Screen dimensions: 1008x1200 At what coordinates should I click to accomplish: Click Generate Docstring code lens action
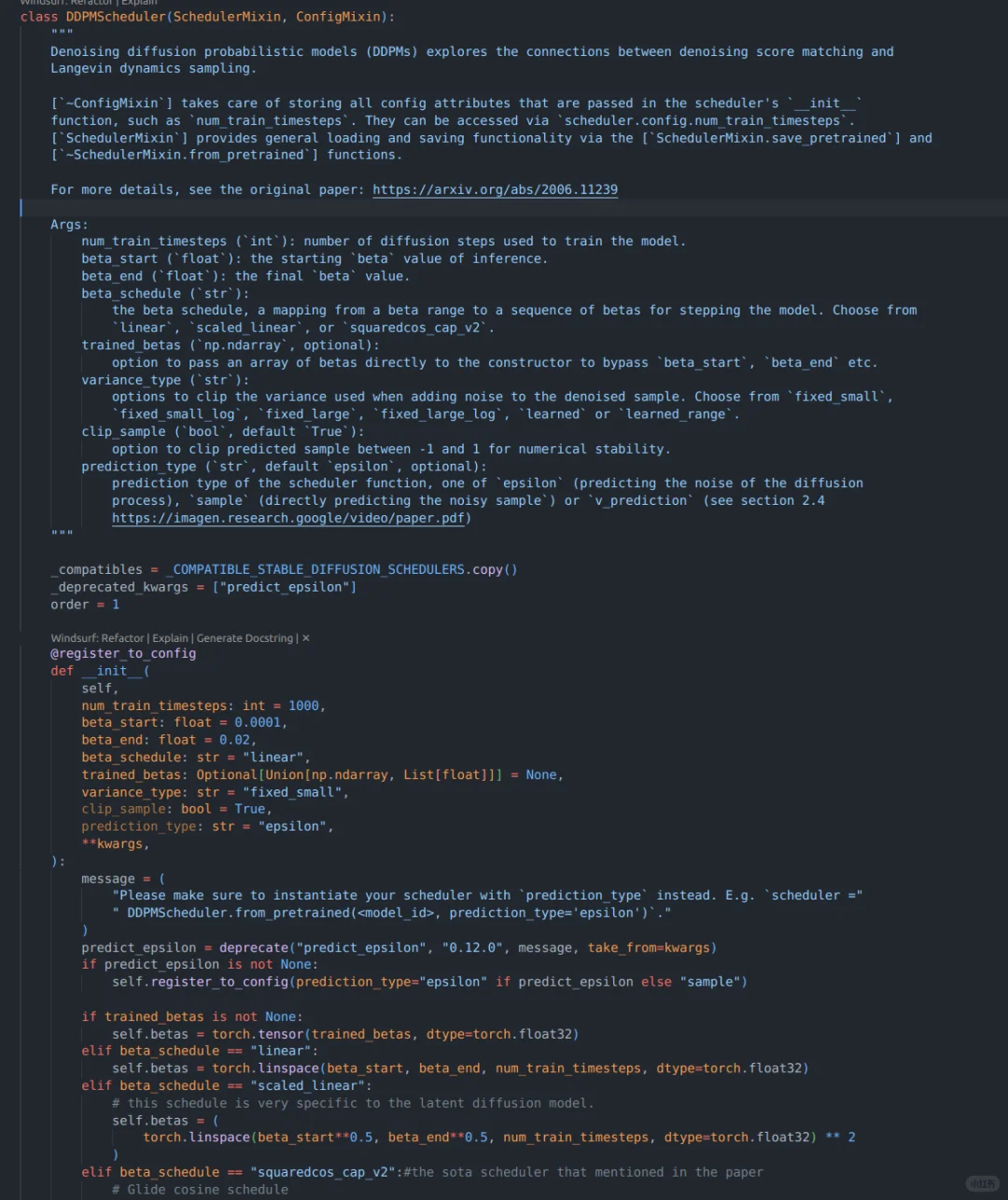pos(245,638)
